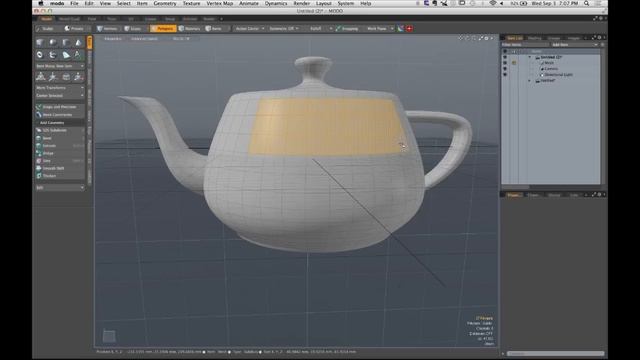Open the Vertex Map menu
This screenshot has width=640, height=360.
[220, 3]
